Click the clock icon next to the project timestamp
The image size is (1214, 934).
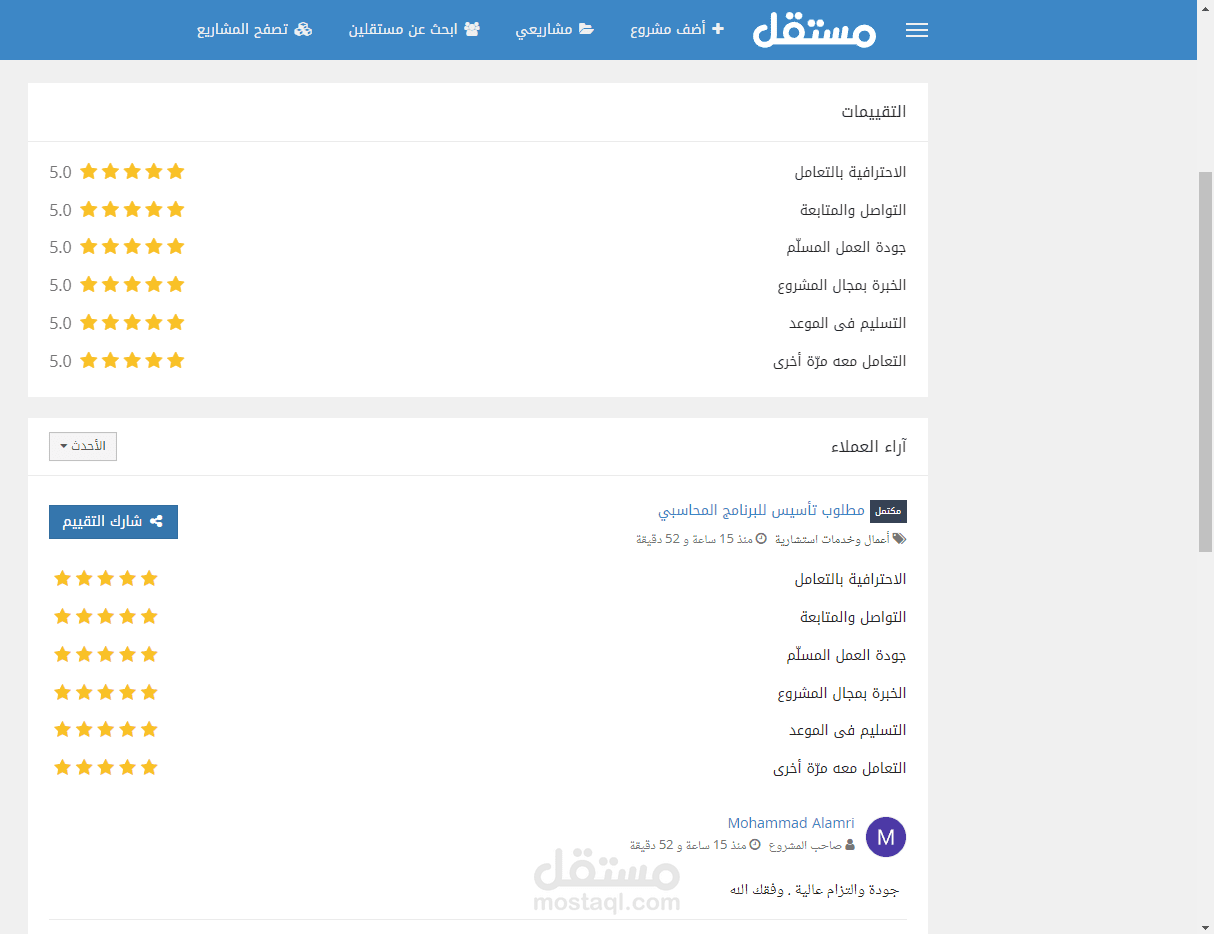point(762,538)
